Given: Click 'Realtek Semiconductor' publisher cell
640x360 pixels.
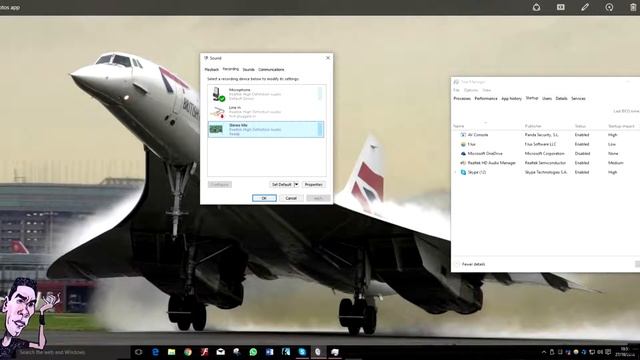Looking at the screenshot, I should (545, 163).
